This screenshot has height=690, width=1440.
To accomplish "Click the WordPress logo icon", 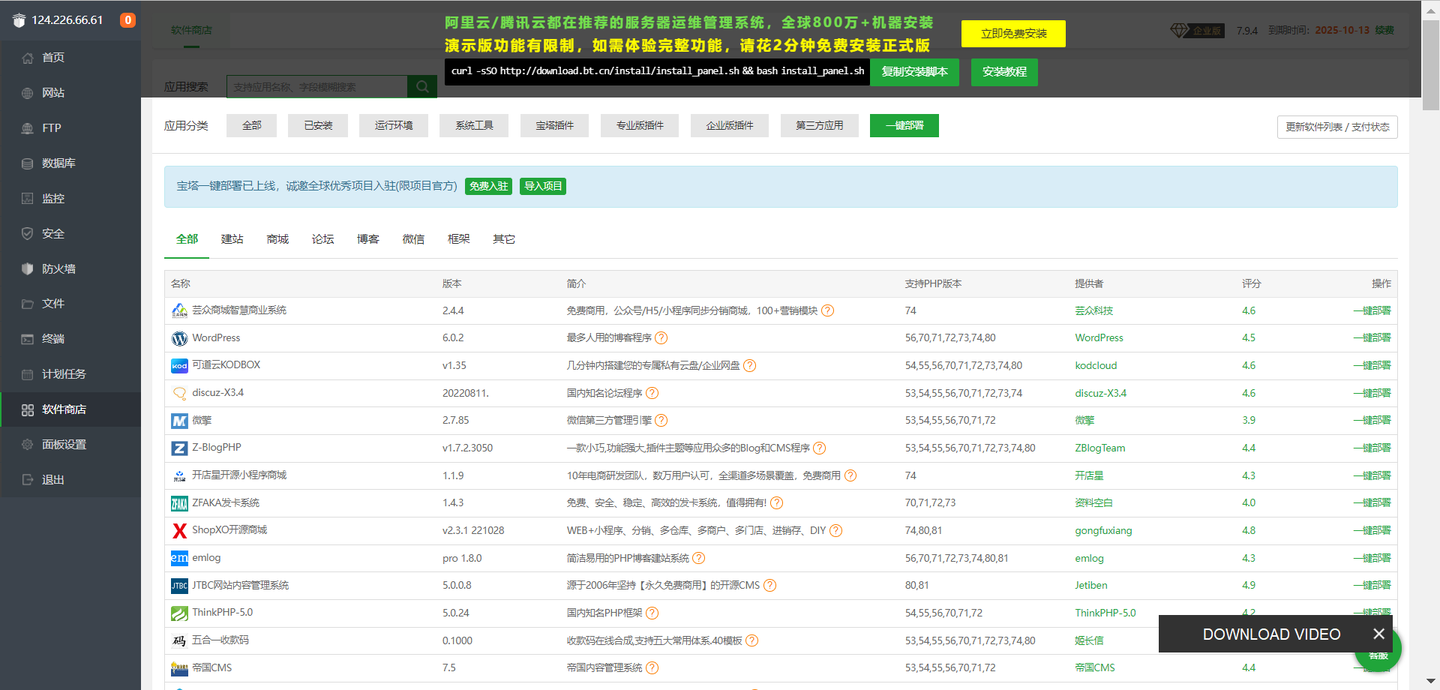I will [x=180, y=338].
